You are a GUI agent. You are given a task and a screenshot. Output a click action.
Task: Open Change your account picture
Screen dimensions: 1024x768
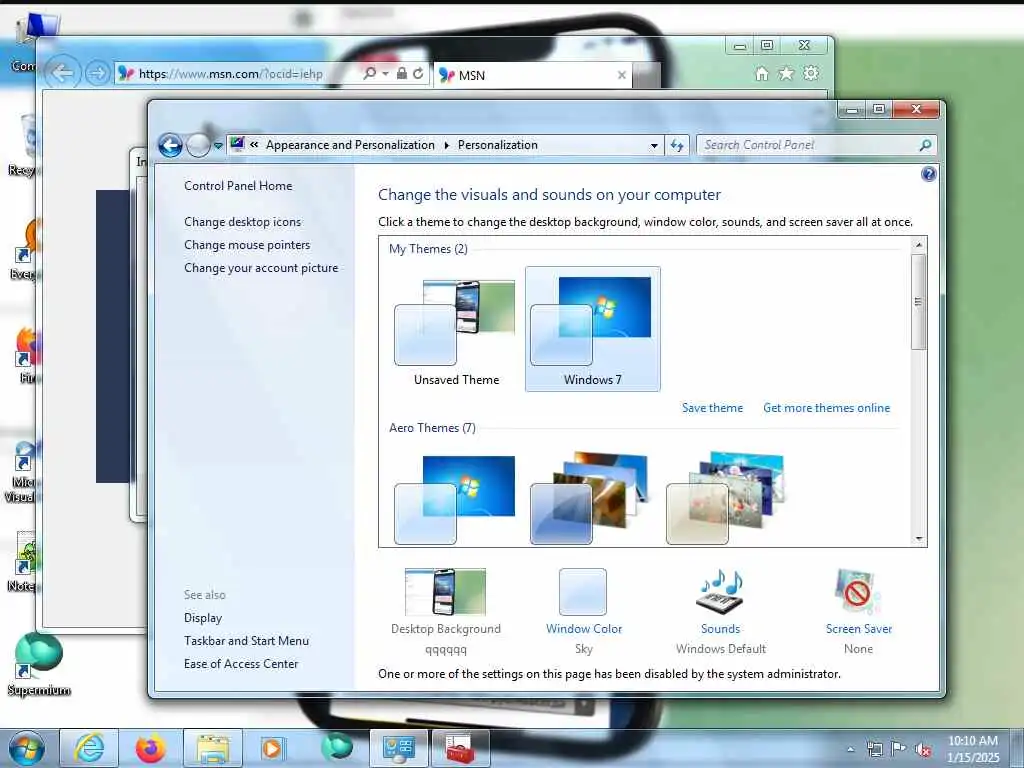[x=261, y=268]
